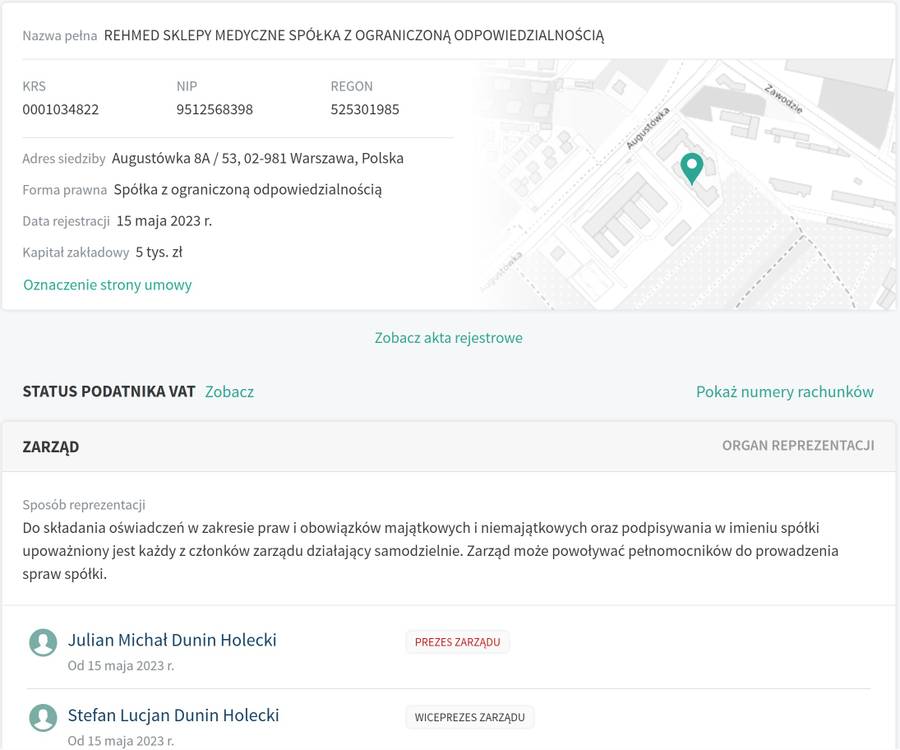Open Julian Michał Dunin Holecki's profile
Screen dimensions: 900x750
pos(172,640)
